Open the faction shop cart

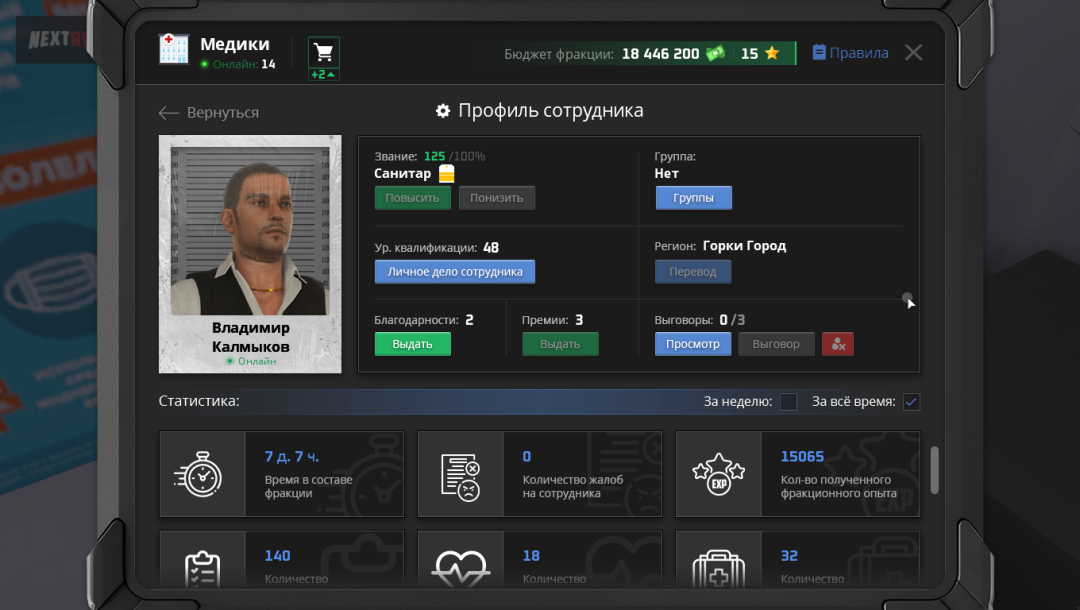[322, 52]
